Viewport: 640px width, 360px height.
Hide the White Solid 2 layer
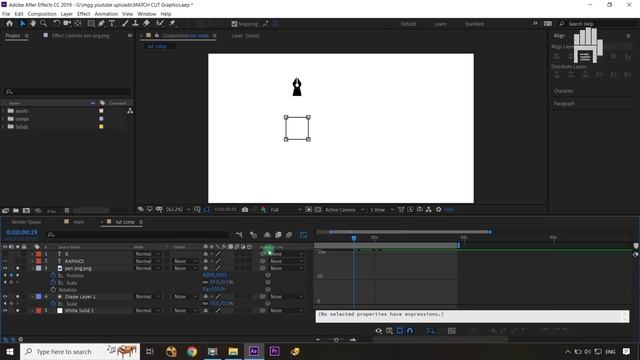[5, 310]
